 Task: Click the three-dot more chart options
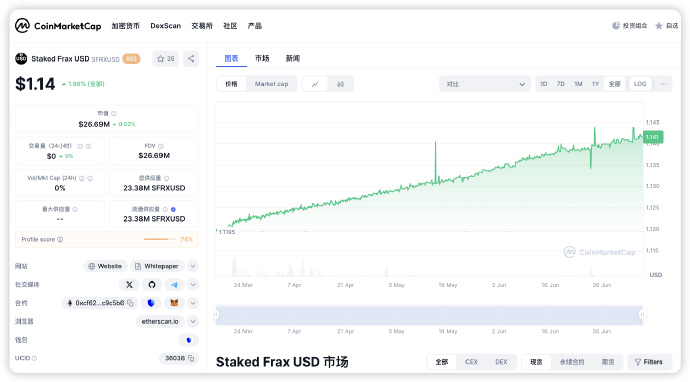tap(663, 84)
